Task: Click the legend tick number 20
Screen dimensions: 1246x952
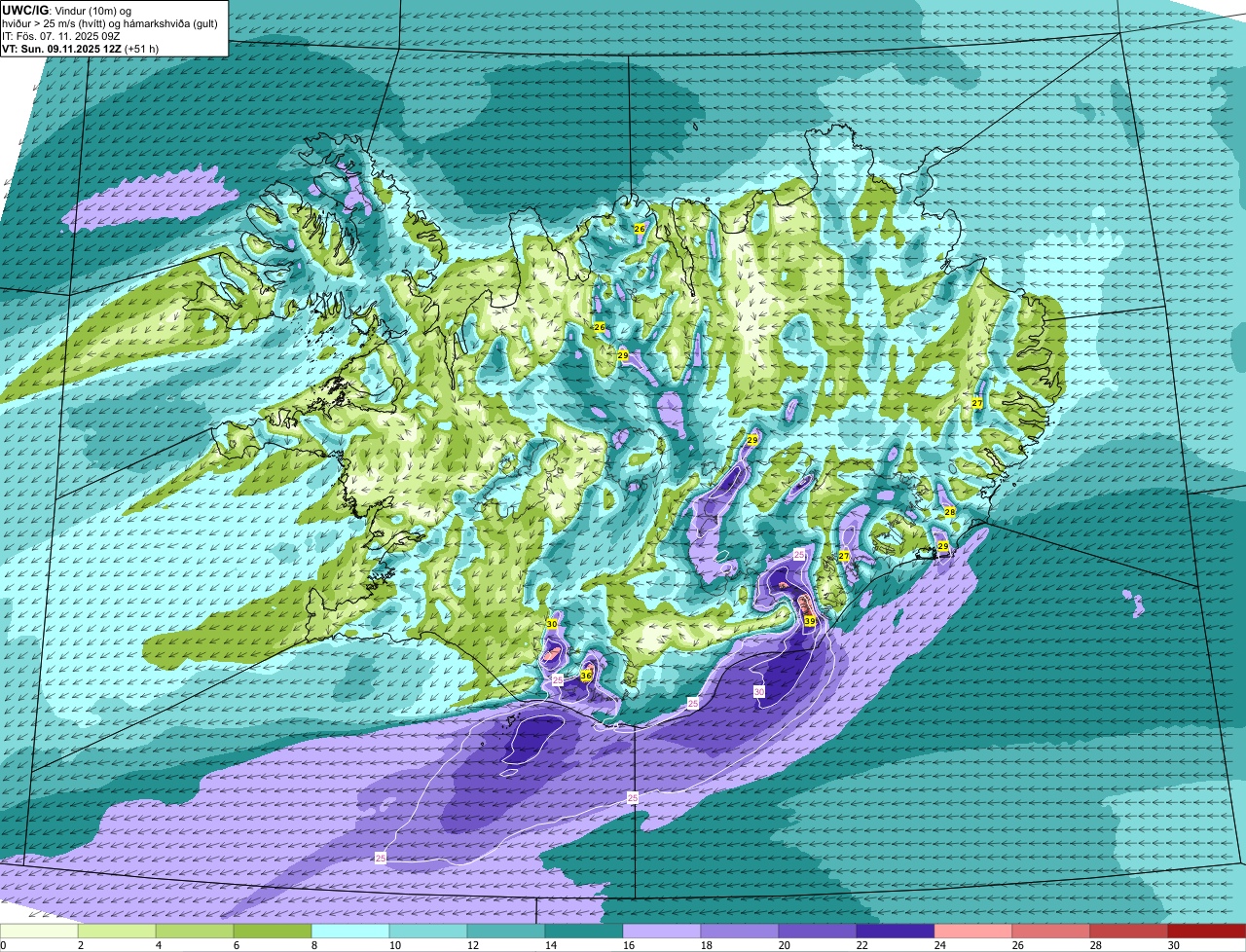Action: coord(784,945)
